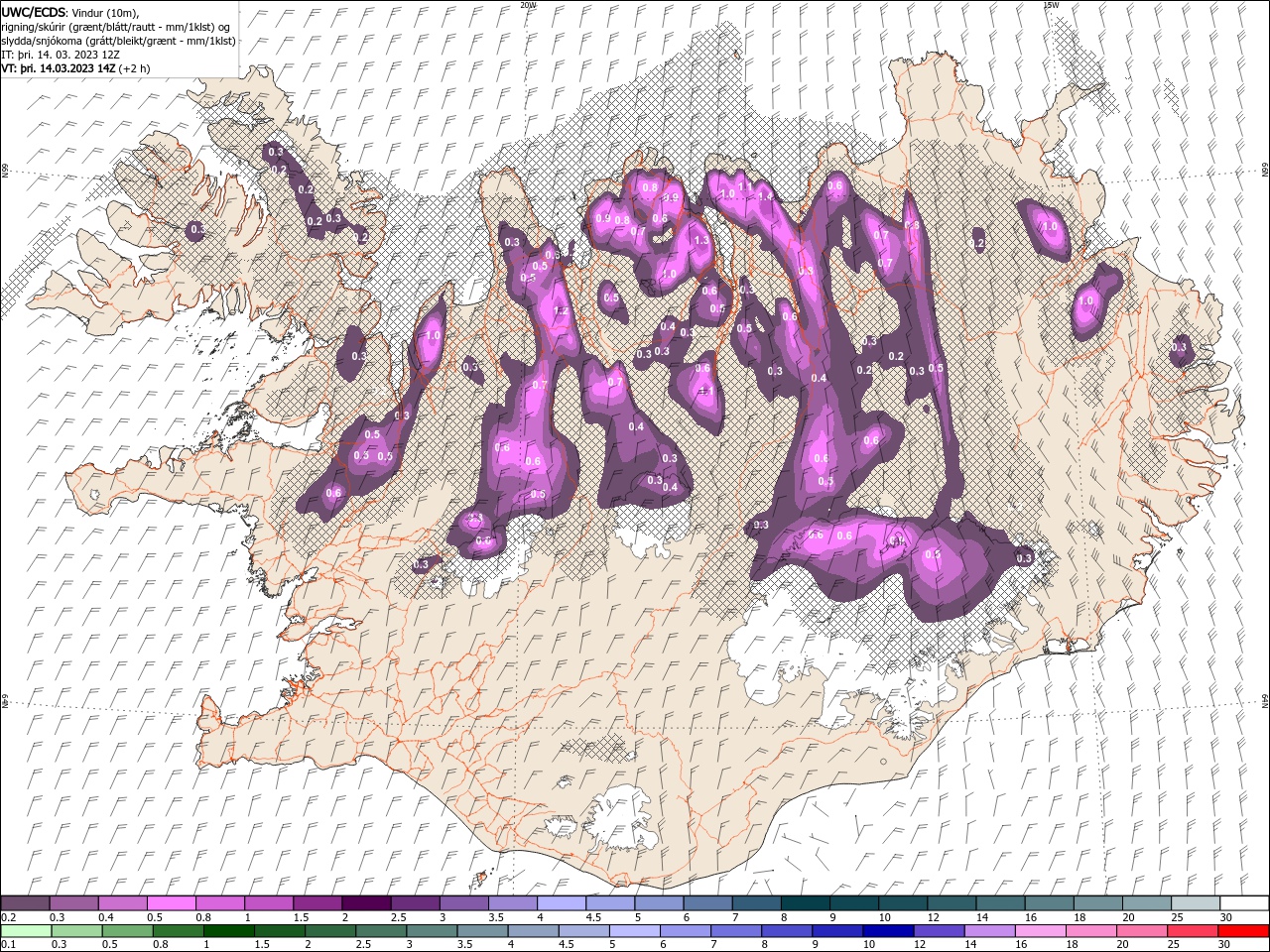
Task: Pick the palest green lower swatch starting at 0.1
Action: 26,931
